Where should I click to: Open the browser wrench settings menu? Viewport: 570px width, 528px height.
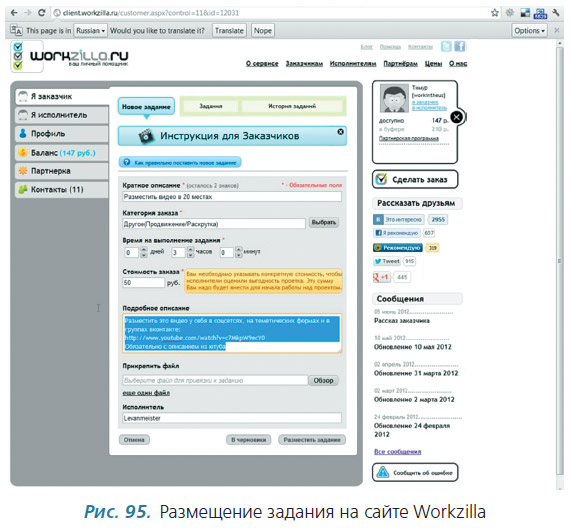tap(556, 13)
